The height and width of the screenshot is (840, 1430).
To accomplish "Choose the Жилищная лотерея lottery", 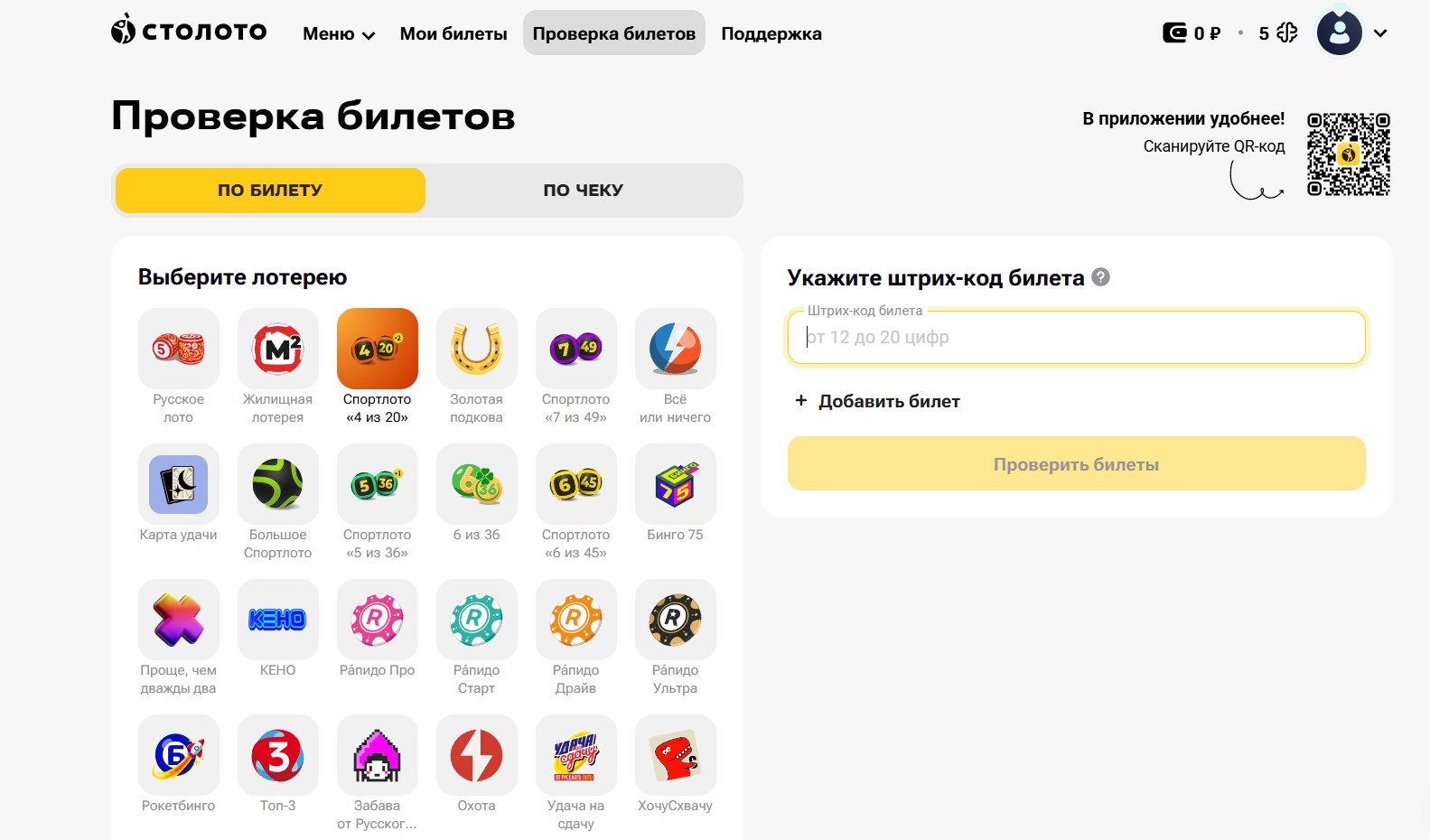I will 277,349.
